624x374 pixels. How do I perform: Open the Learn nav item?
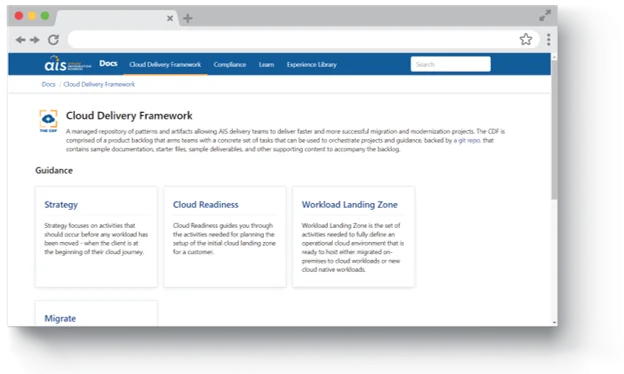(x=266, y=64)
